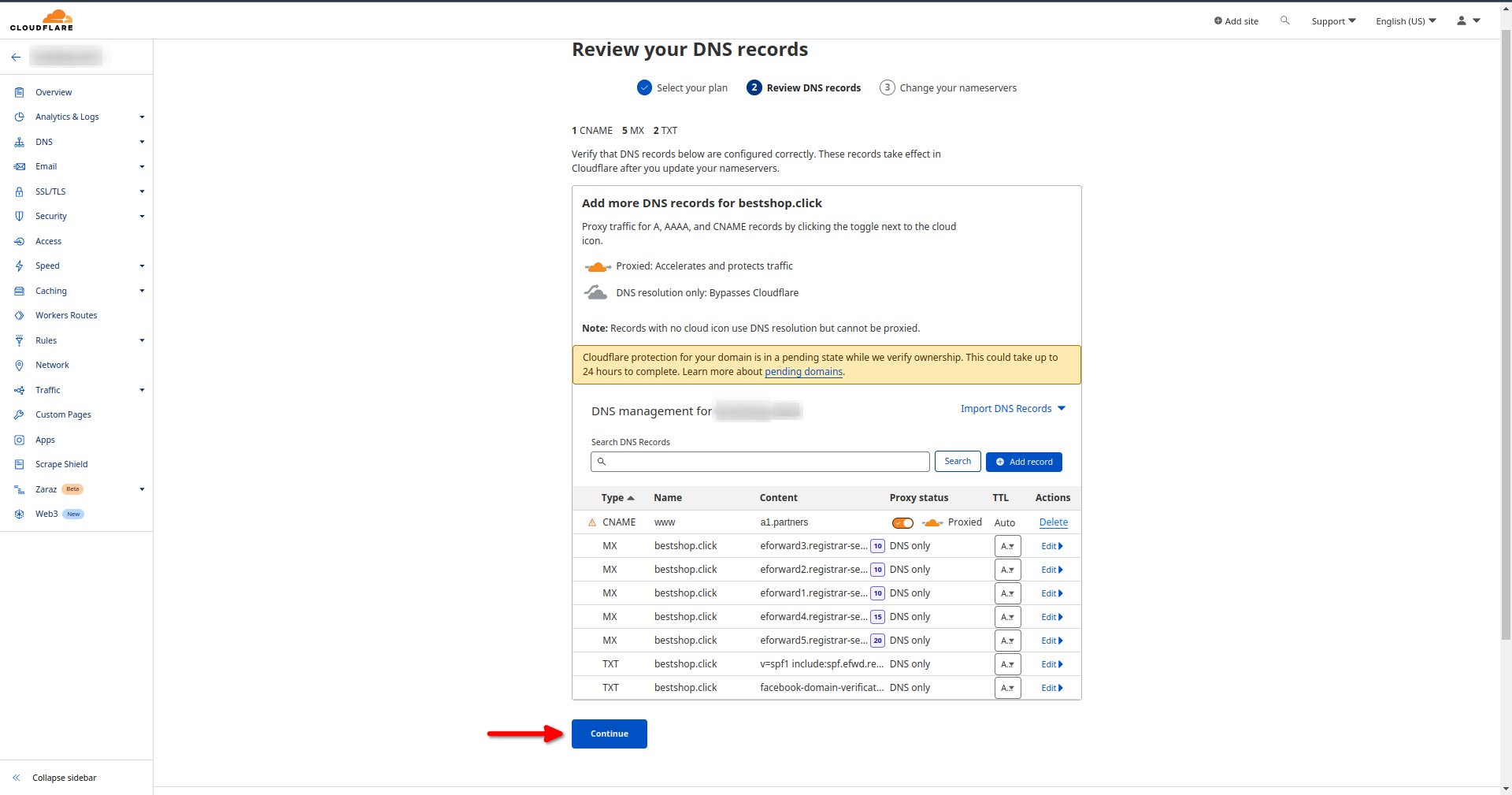Click Add site in header
This screenshot has height=795, width=1512.
[x=1236, y=21]
